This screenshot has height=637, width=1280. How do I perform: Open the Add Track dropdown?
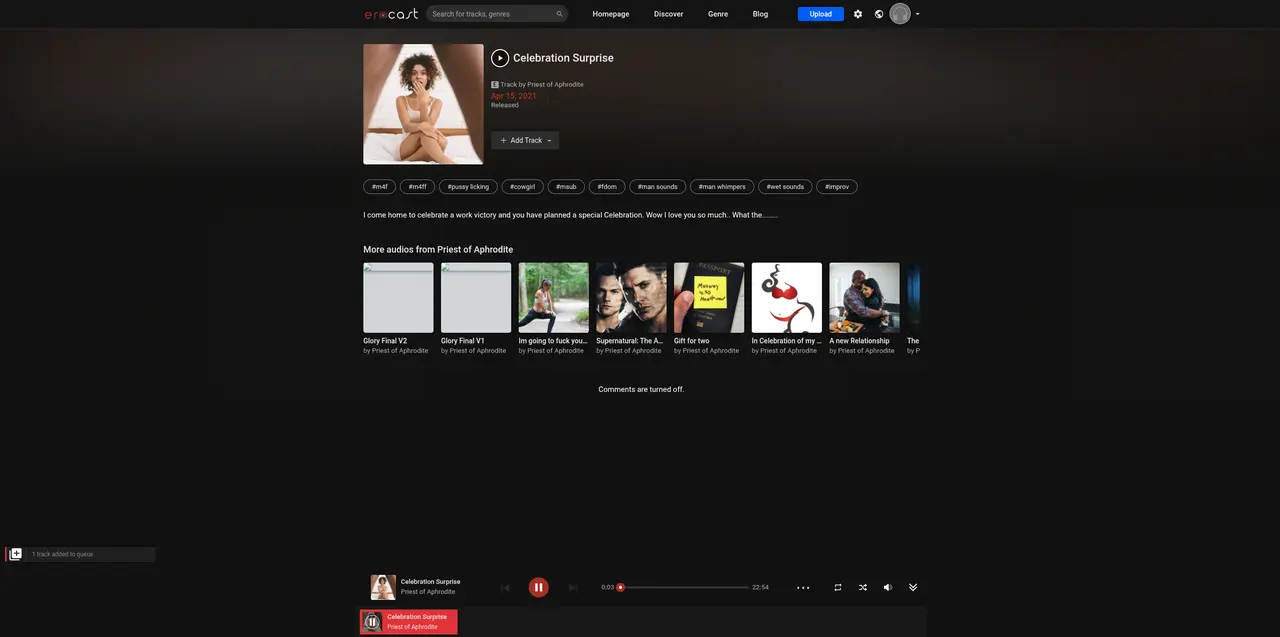tap(525, 140)
